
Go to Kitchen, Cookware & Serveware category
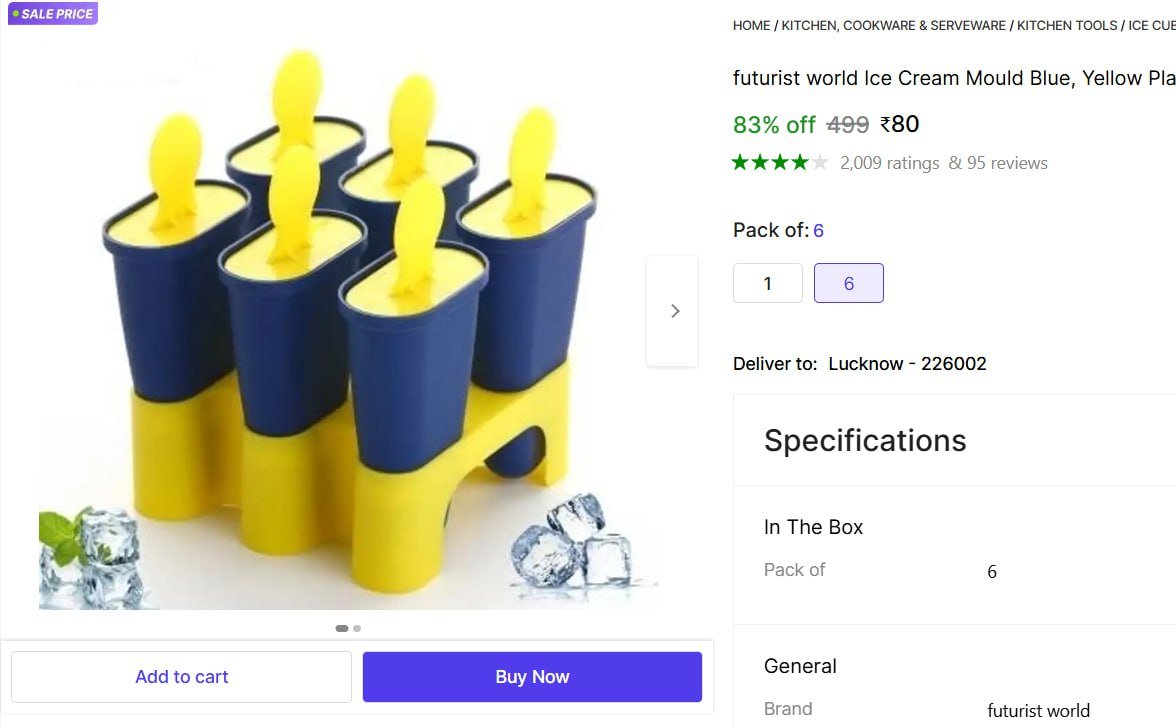(x=893, y=26)
